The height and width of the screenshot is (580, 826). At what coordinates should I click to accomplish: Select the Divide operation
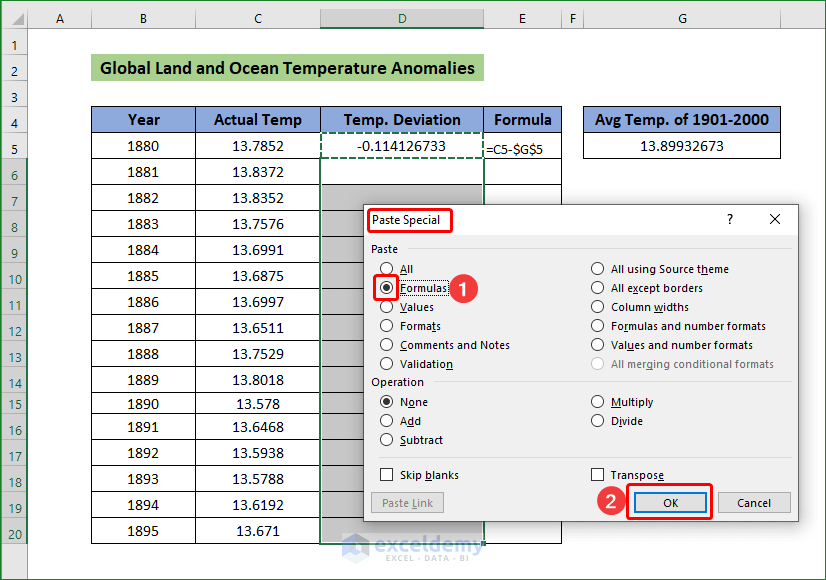tap(598, 421)
